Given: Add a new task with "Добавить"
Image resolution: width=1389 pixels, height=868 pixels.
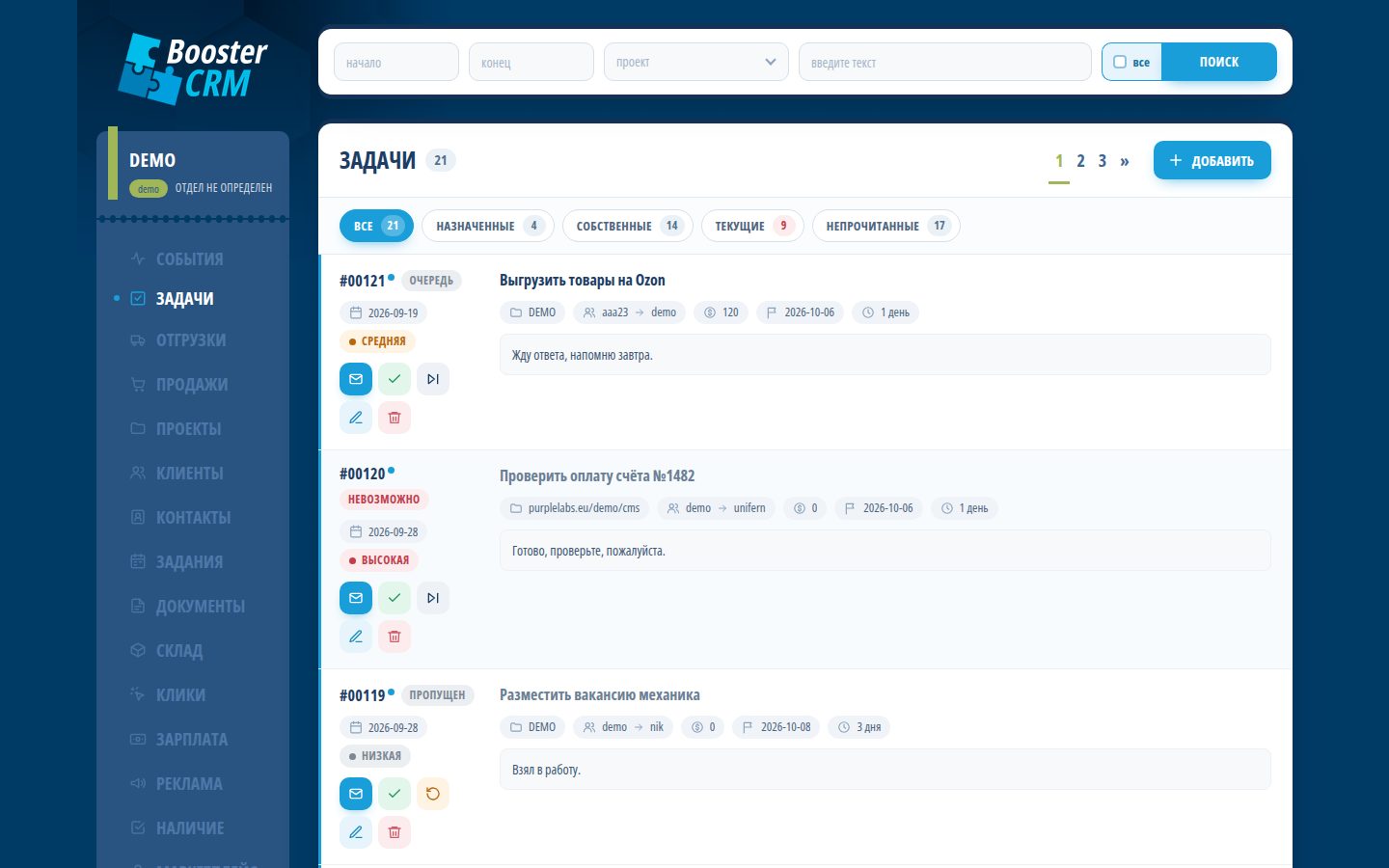Looking at the screenshot, I should pyautogui.click(x=1212, y=160).
